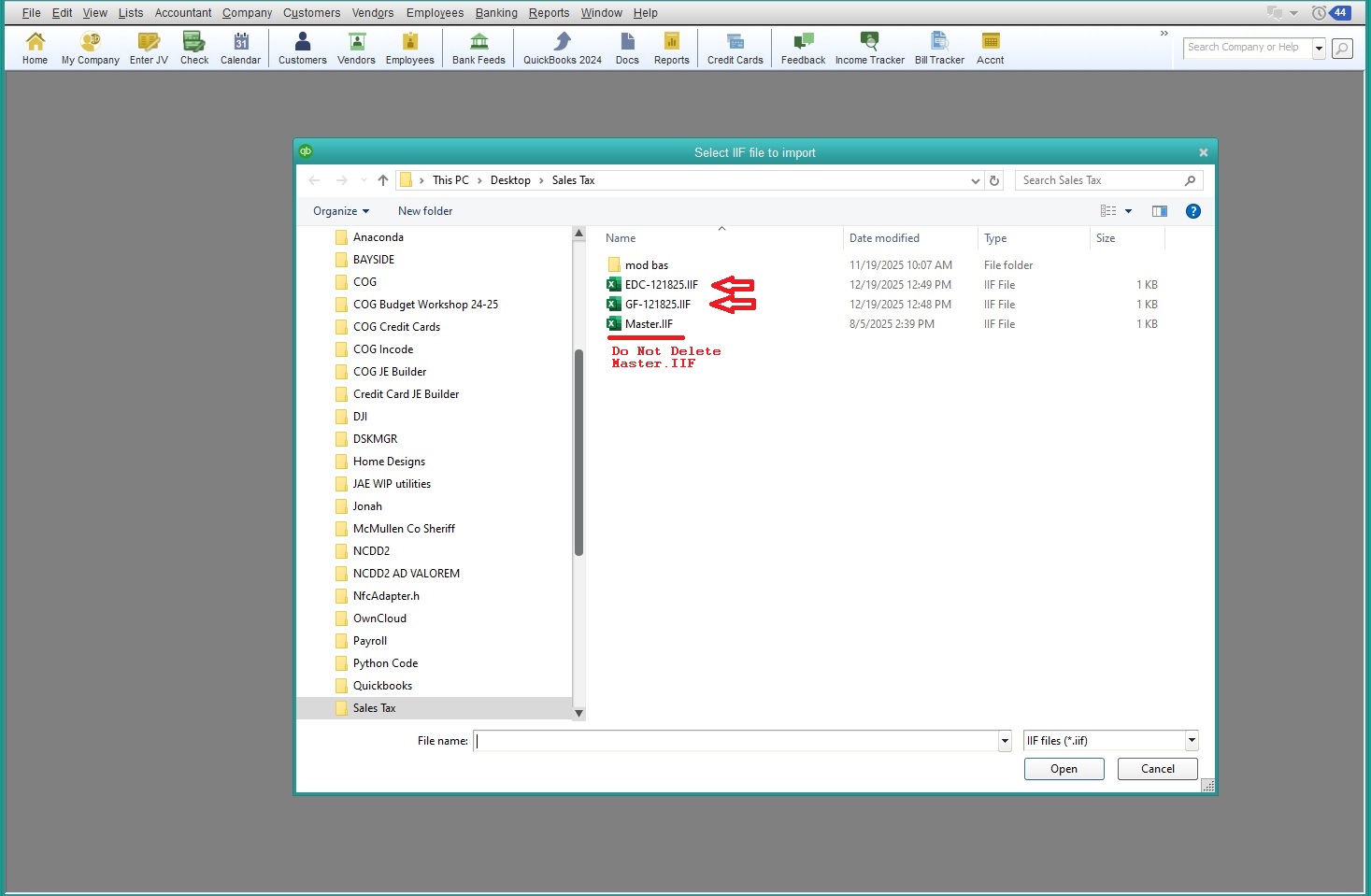Open the Credit Cards tool

tap(735, 48)
